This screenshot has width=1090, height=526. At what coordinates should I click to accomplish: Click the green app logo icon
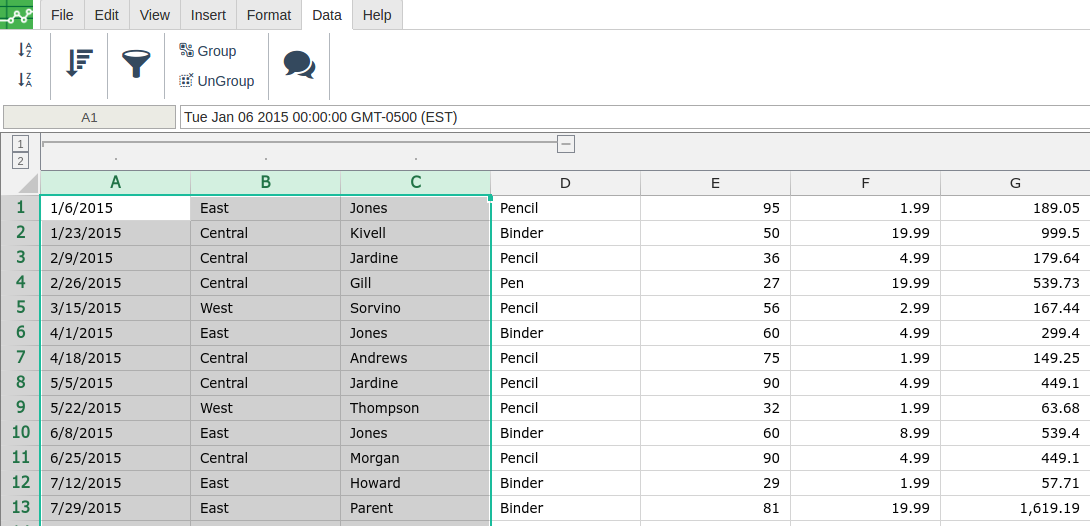click(x=17, y=14)
